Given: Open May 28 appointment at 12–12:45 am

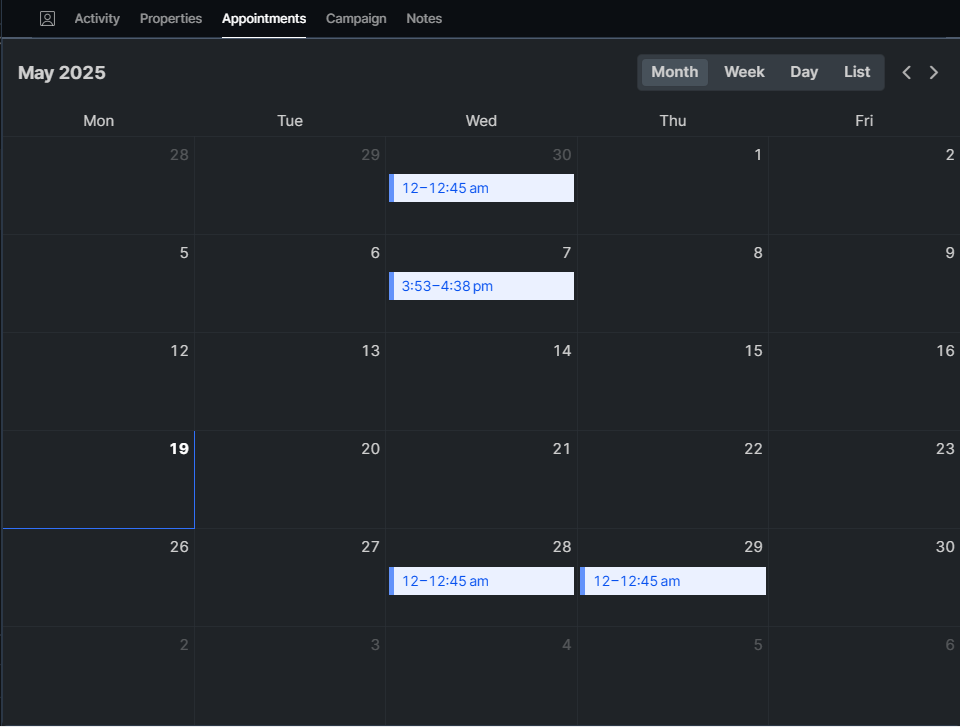Looking at the screenshot, I should point(481,581).
